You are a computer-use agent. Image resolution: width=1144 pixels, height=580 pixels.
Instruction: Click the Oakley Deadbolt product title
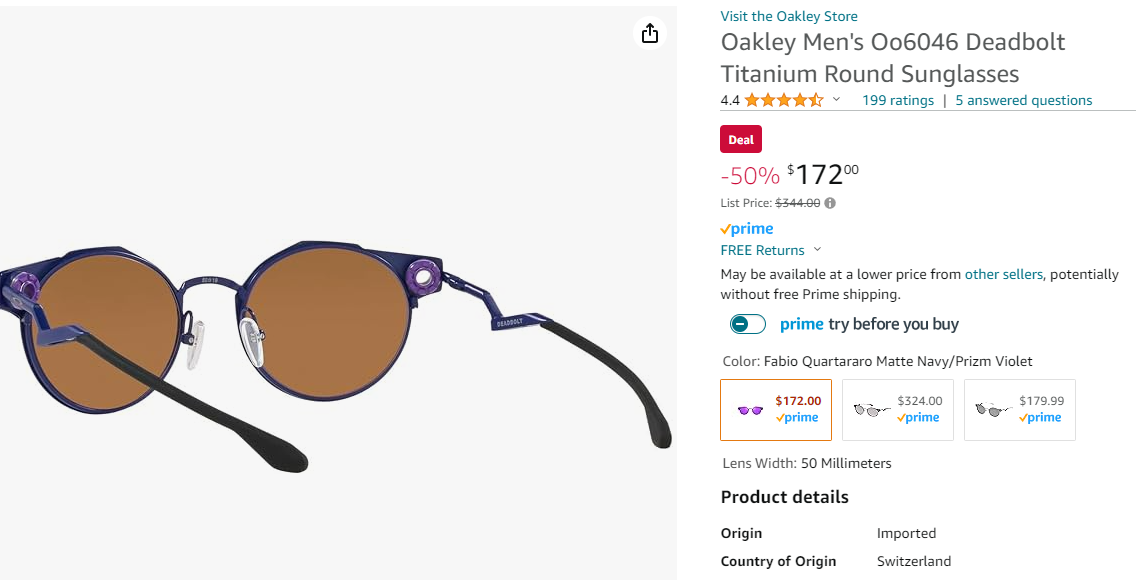893,58
